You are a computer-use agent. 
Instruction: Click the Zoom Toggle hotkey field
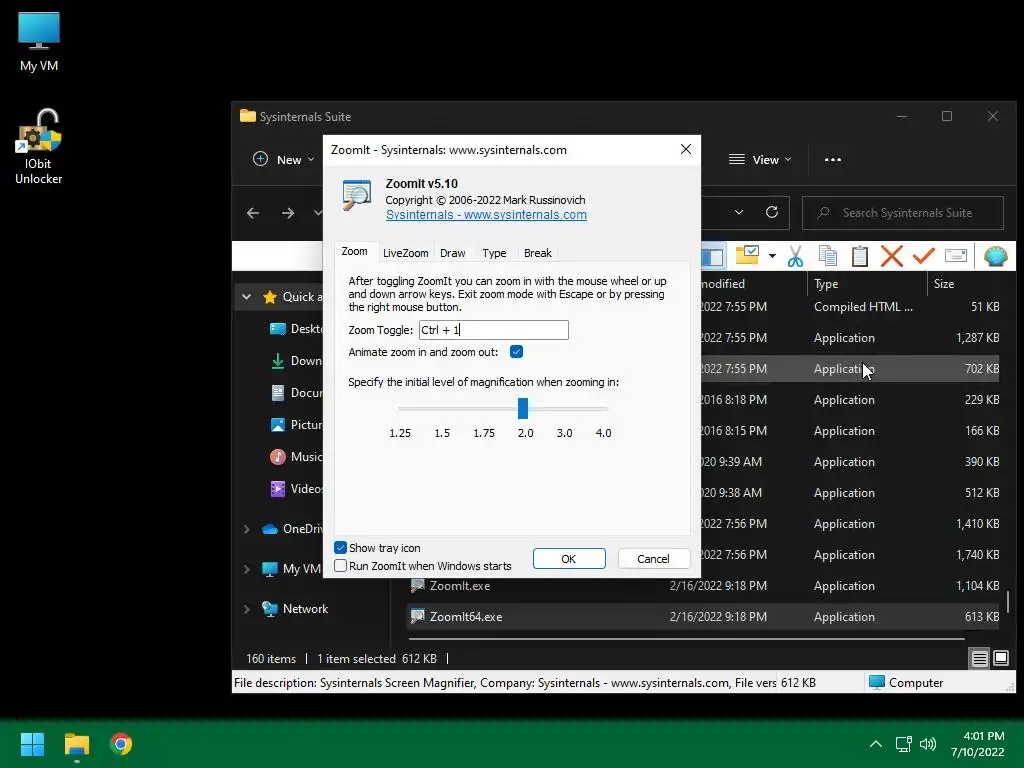tap(494, 330)
